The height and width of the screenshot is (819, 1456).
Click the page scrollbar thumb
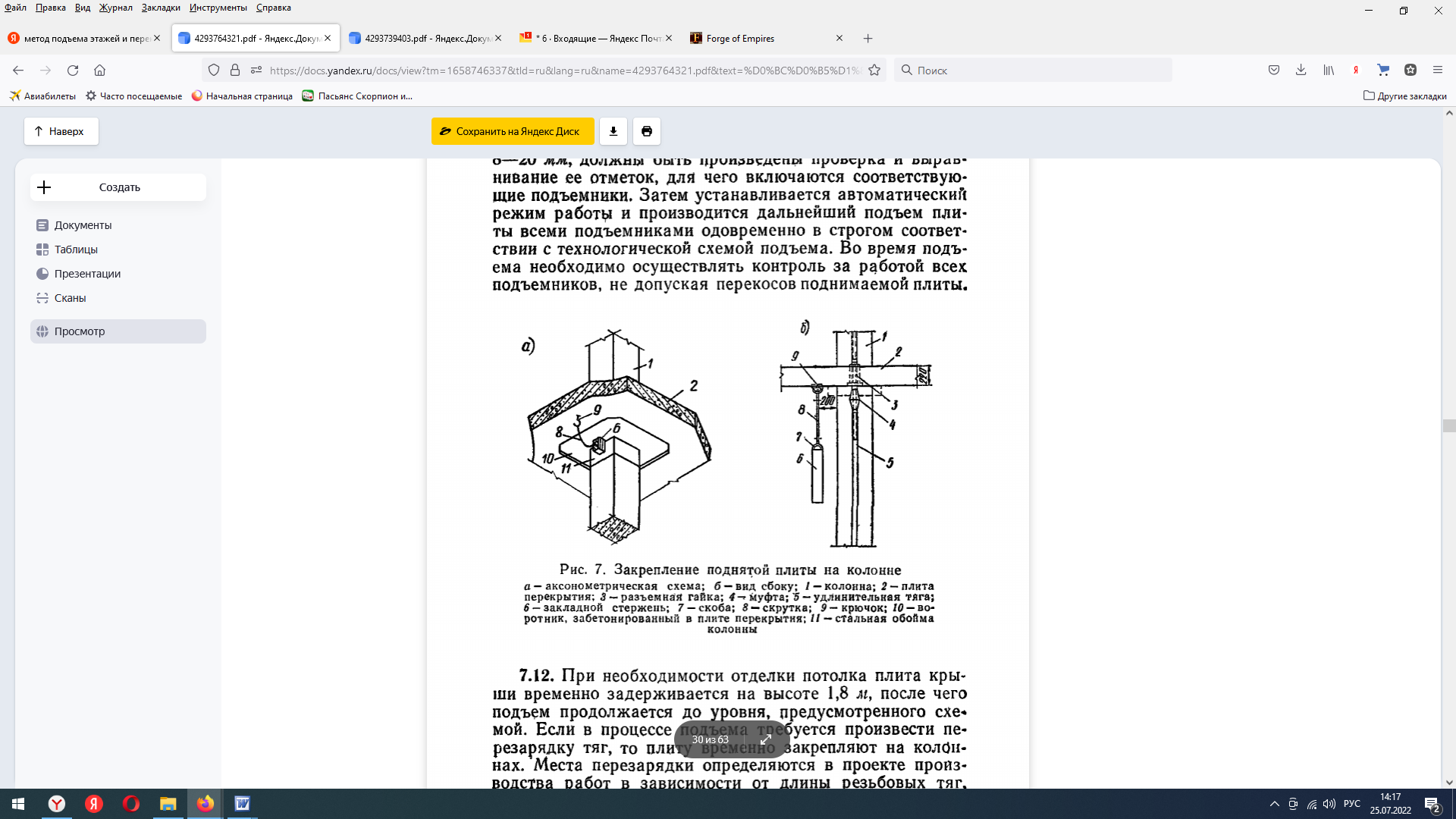coord(1449,425)
